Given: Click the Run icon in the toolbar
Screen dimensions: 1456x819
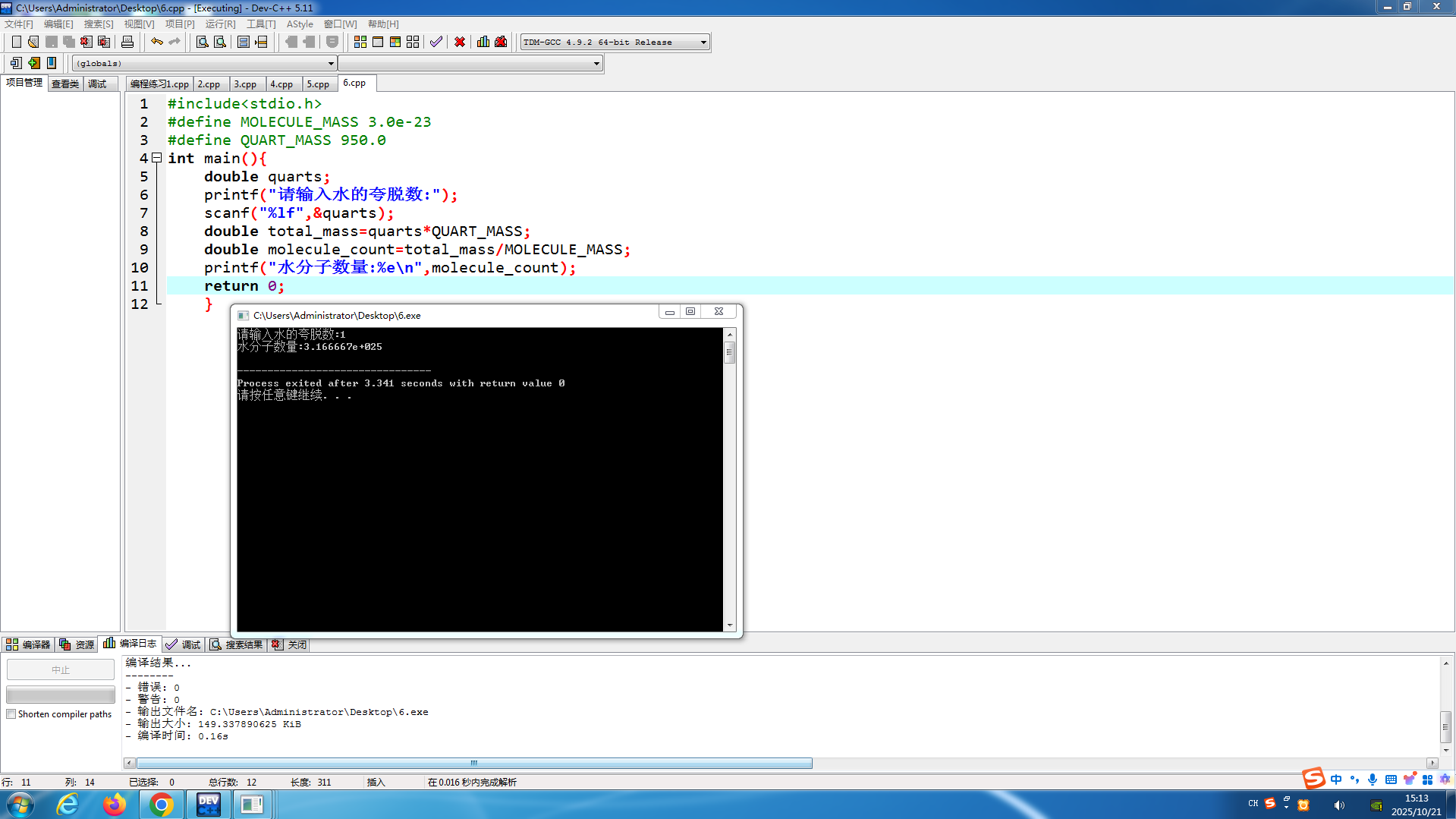Looking at the screenshot, I should 378,42.
